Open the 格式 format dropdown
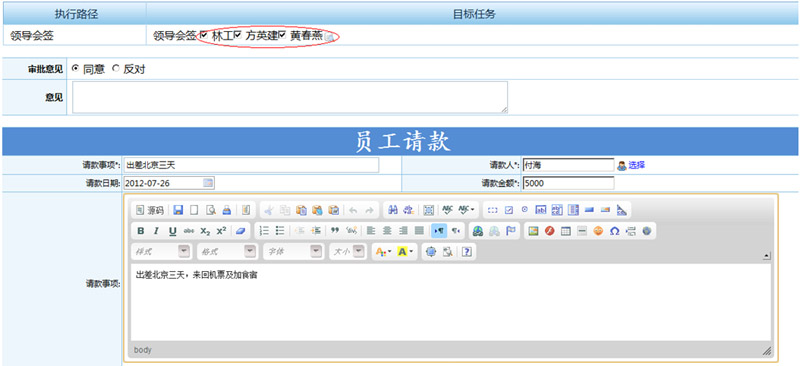The height and width of the screenshot is (366, 800). click(x=227, y=251)
